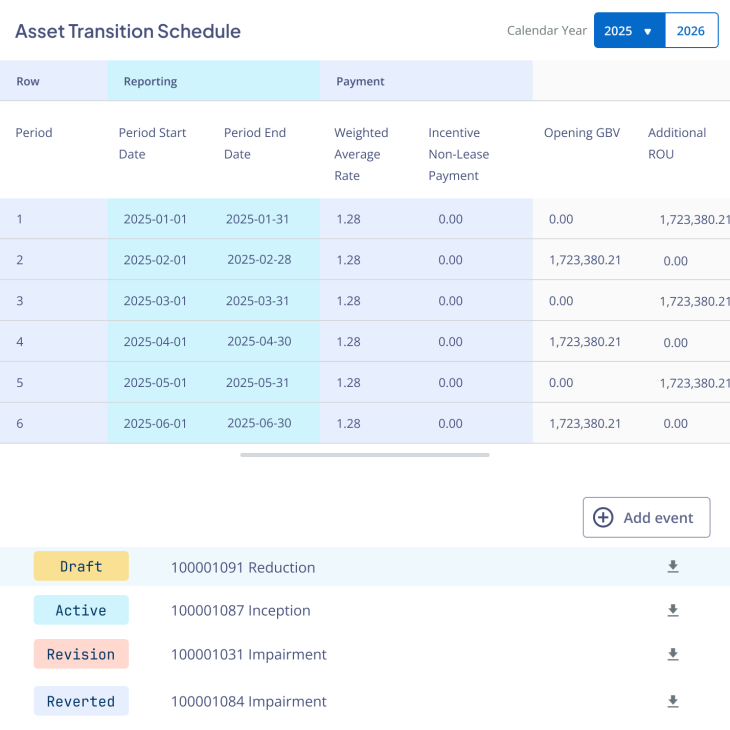Click the Reporting column group header
Viewport: 730px width, 730px height.
pyautogui.click(x=214, y=81)
